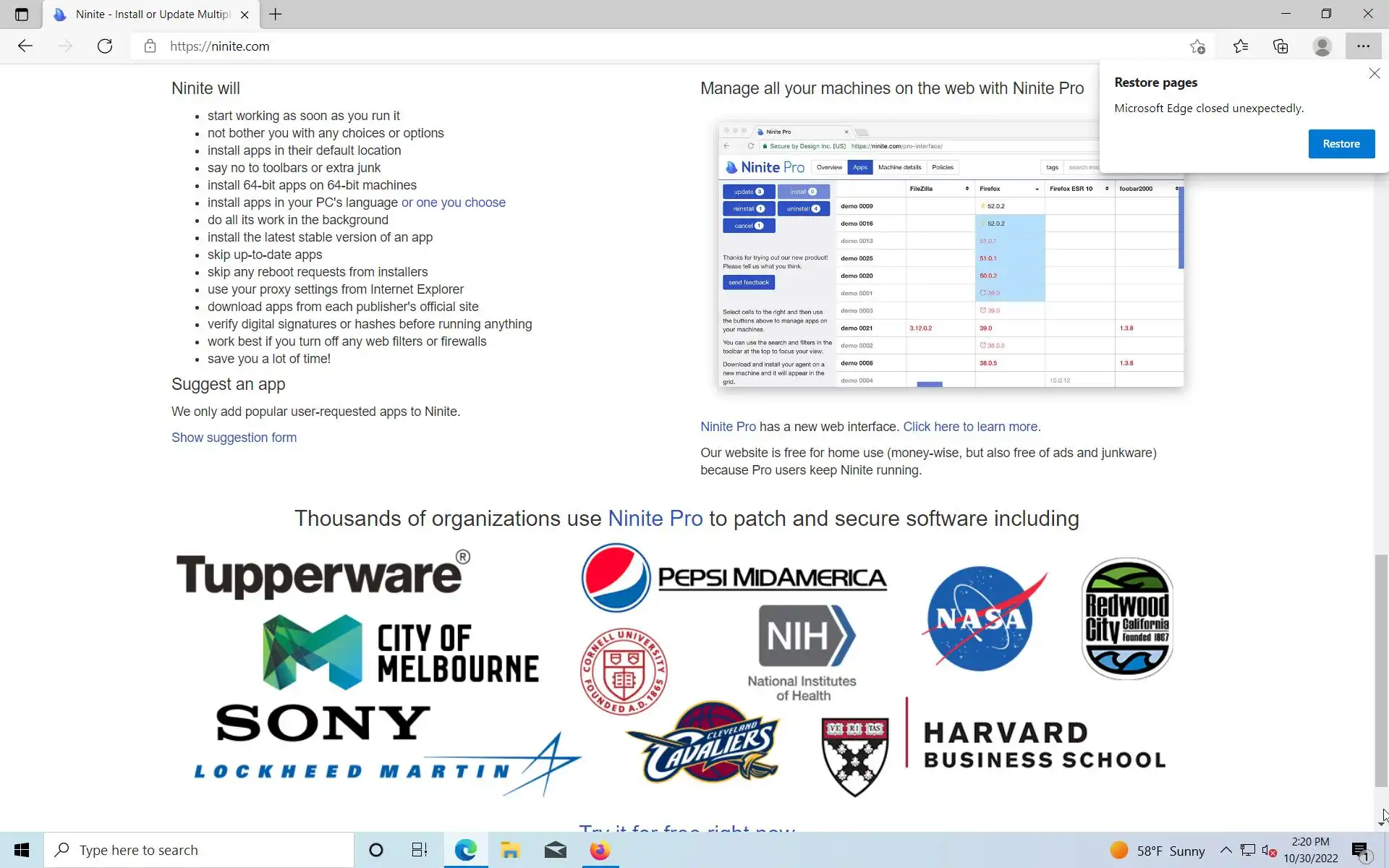Open the profile avatar icon
This screenshot has height=868, width=1389.
(1322, 46)
